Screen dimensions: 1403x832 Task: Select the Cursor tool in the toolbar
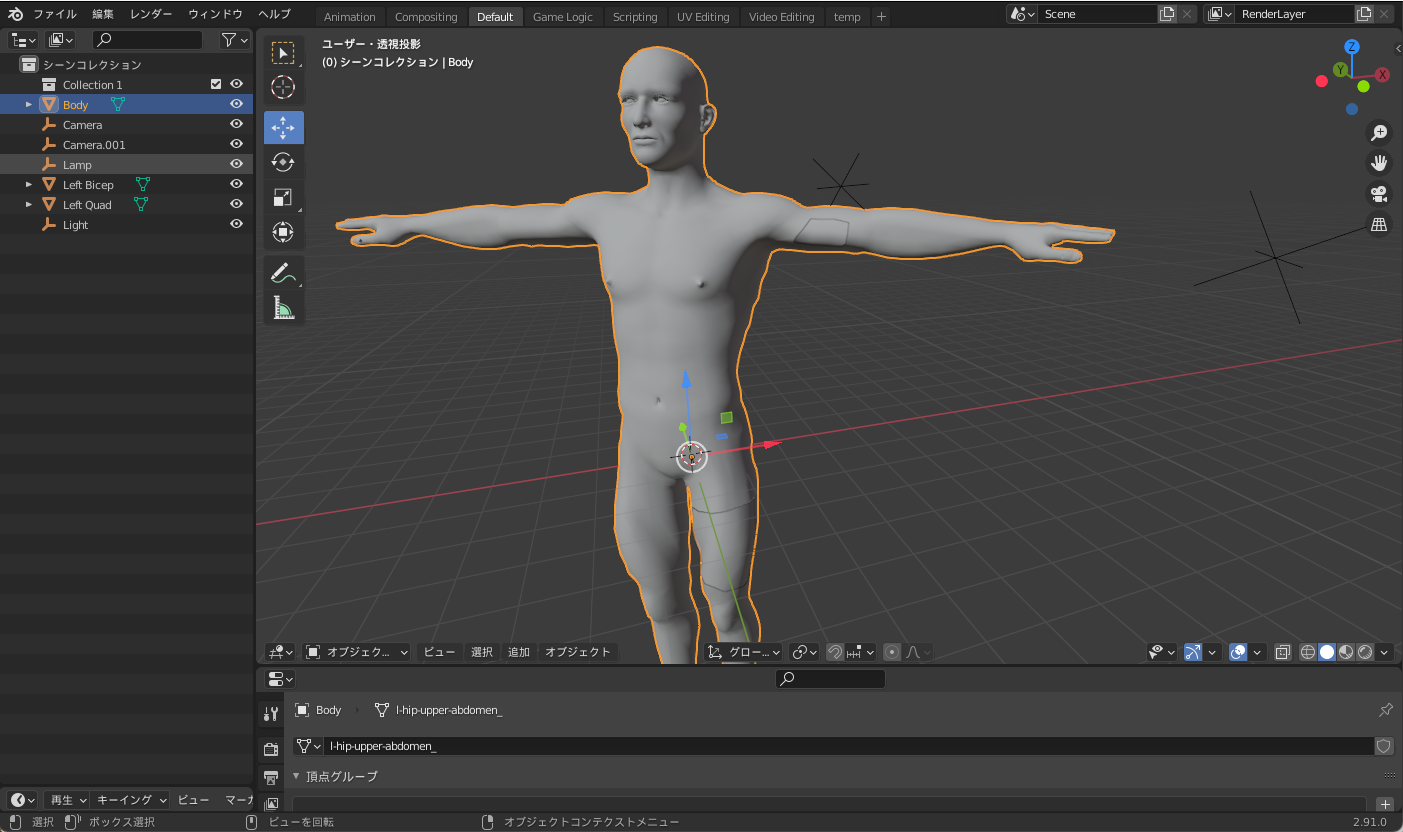pos(283,88)
